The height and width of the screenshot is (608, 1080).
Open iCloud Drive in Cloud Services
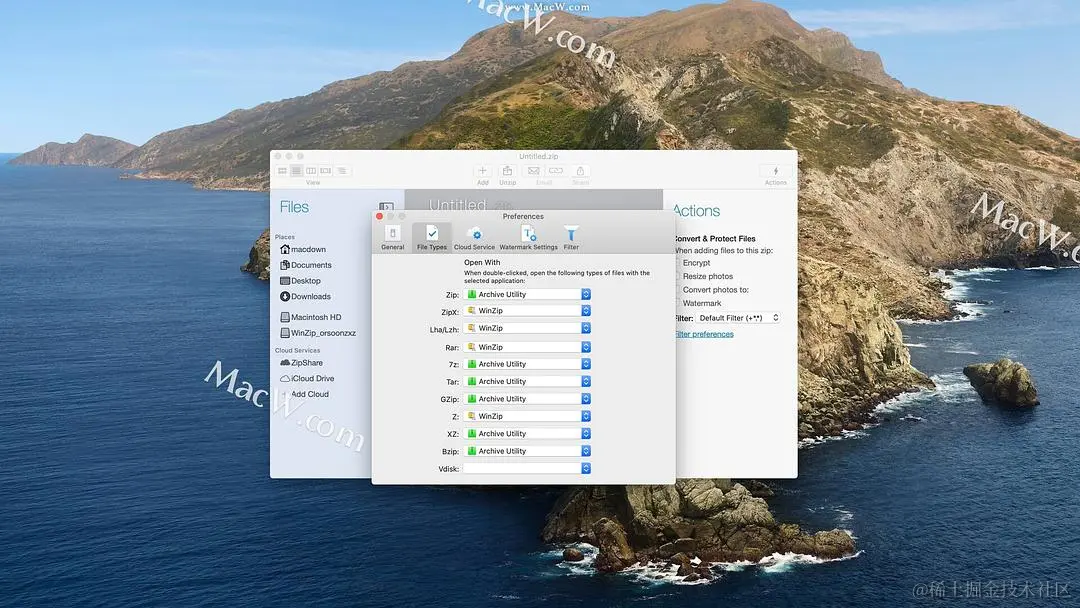(x=307, y=379)
